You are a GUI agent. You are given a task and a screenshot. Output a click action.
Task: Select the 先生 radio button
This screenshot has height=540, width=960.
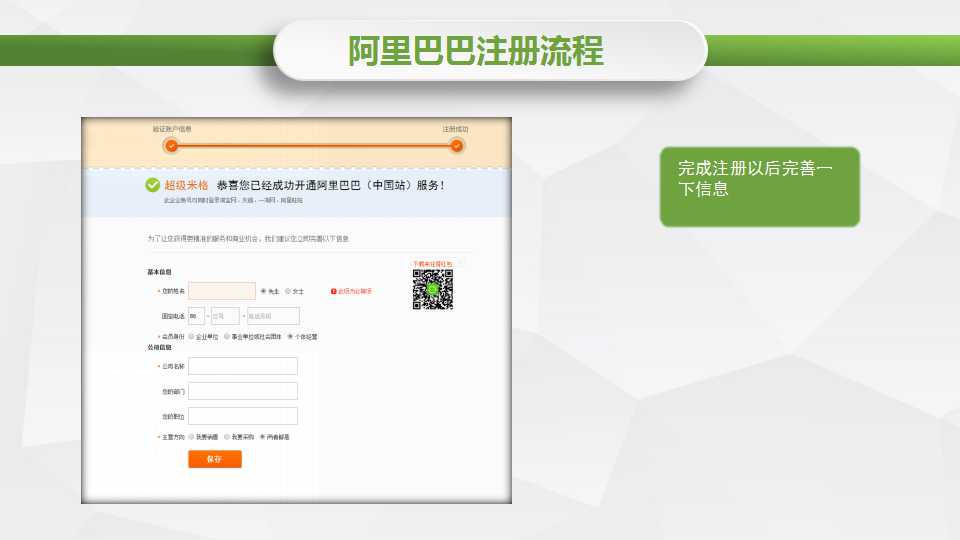point(263,291)
